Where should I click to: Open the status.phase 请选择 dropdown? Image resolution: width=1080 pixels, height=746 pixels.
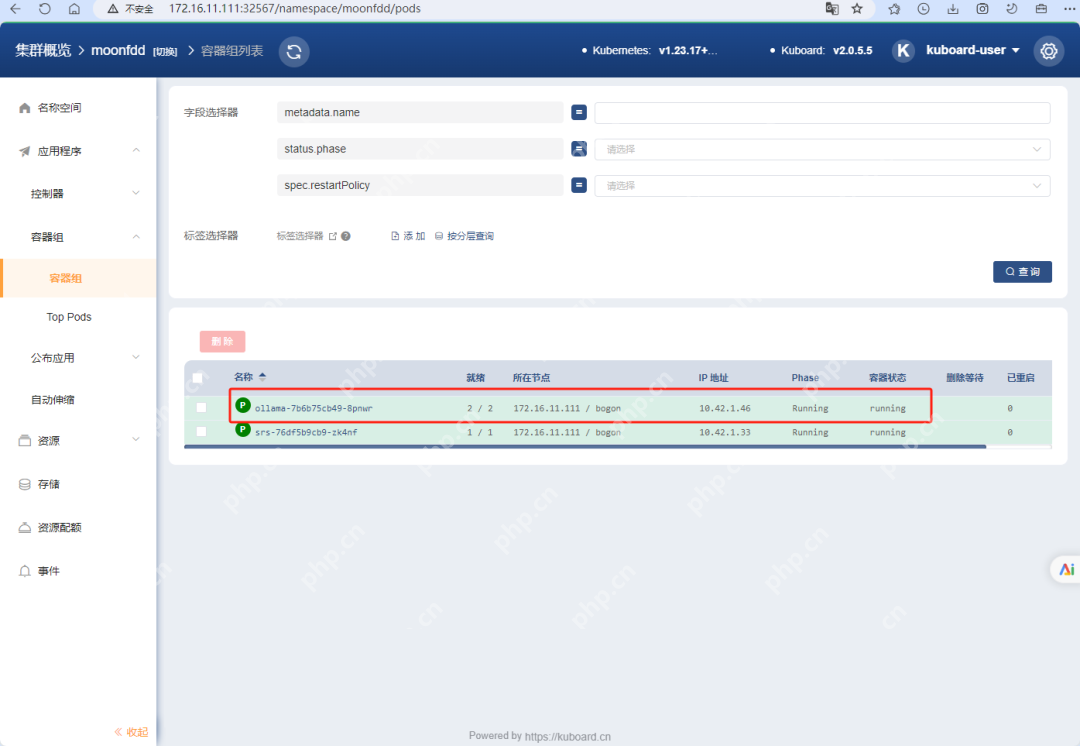(822, 148)
